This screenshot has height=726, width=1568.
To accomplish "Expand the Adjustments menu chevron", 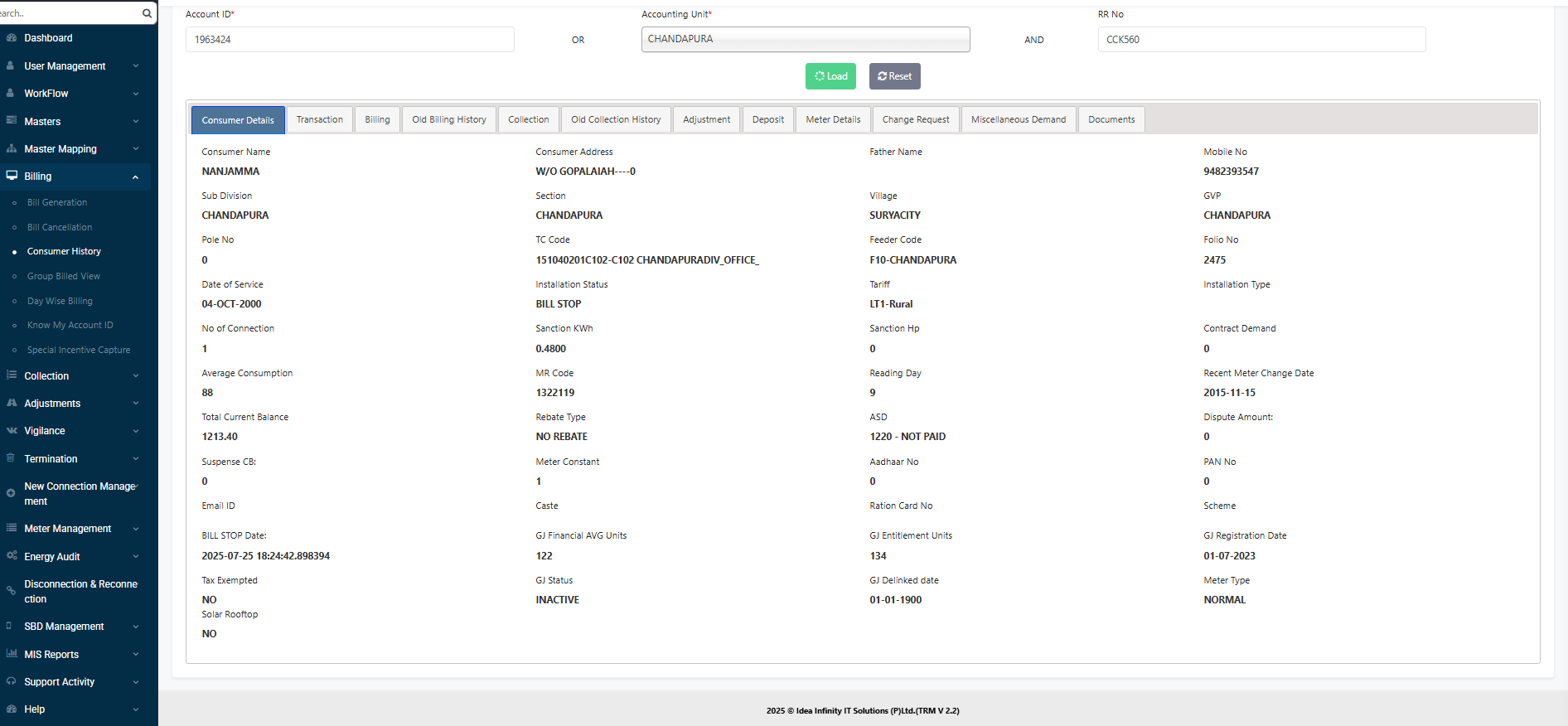I will click(x=136, y=404).
